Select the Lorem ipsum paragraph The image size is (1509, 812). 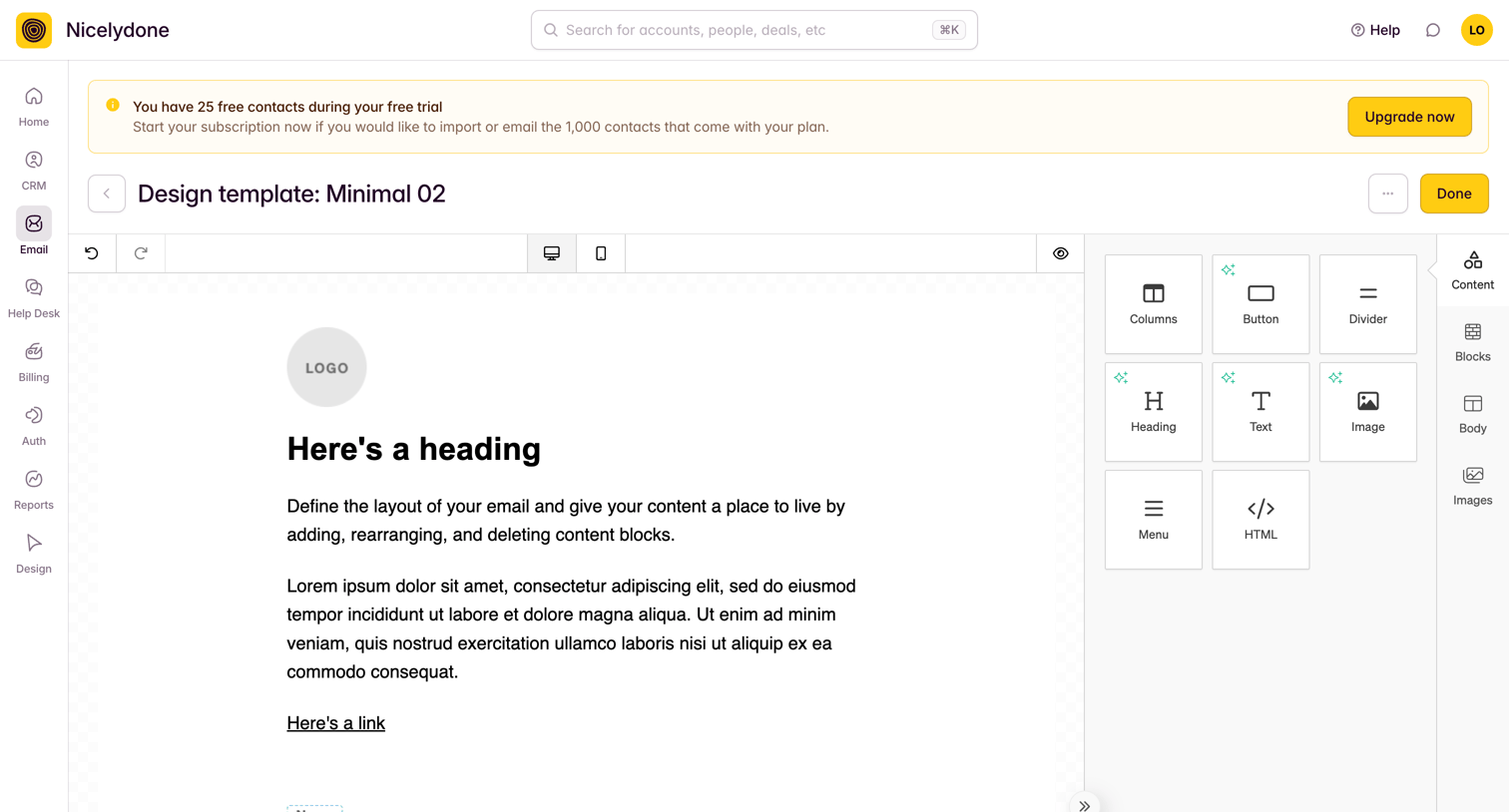572,628
